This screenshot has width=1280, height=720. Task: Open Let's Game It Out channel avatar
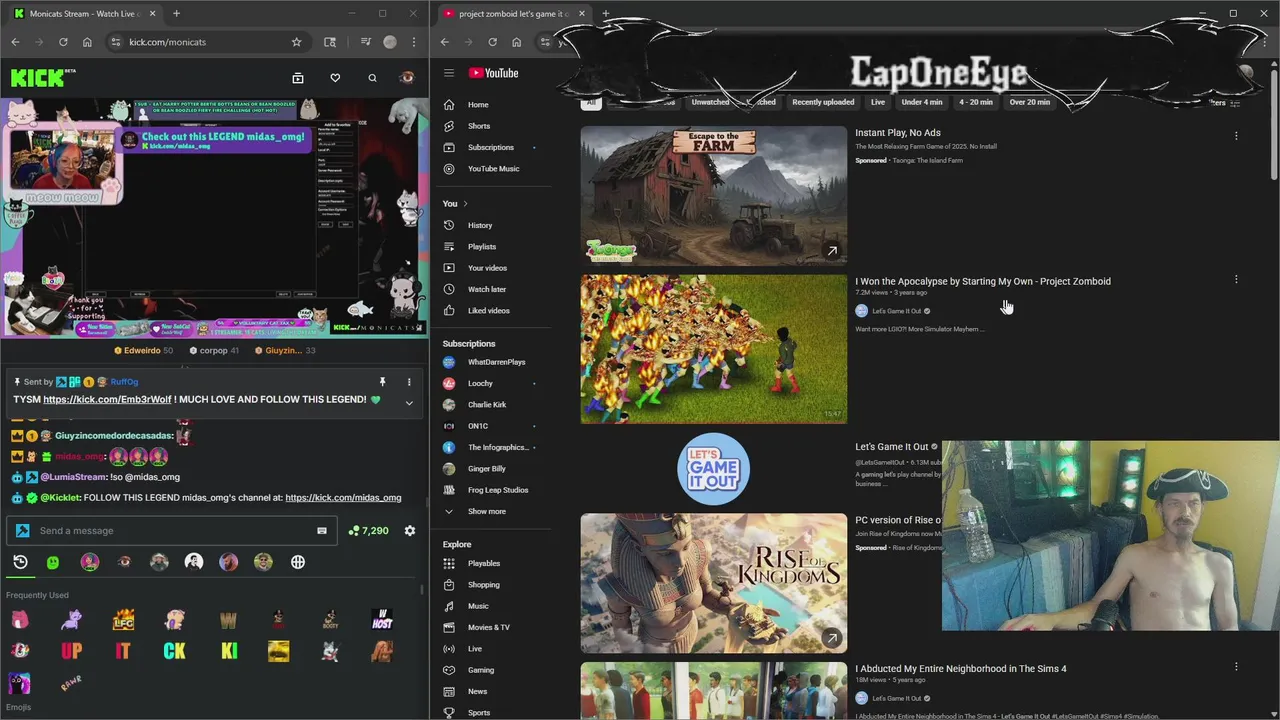(713, 468)
